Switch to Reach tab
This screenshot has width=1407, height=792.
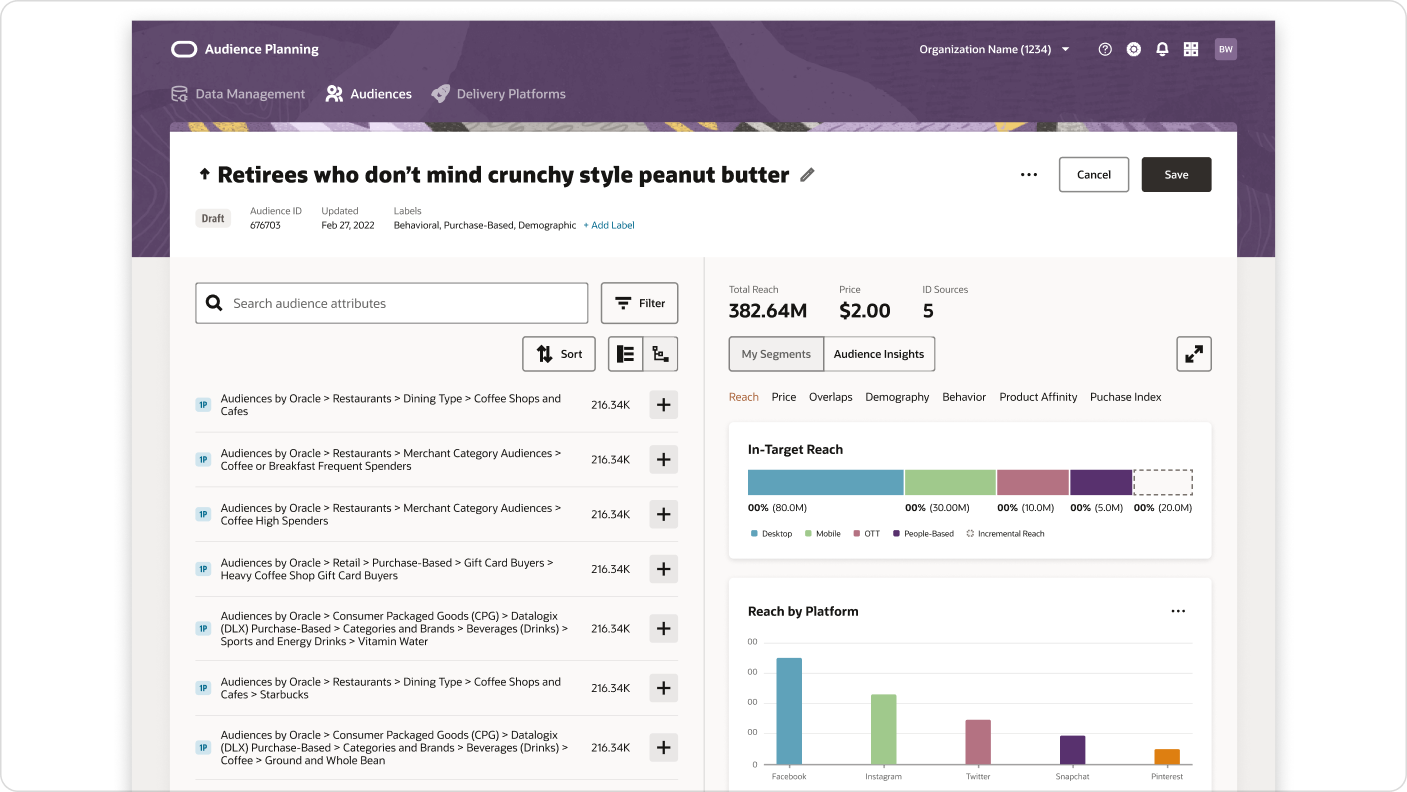(743, 397)
